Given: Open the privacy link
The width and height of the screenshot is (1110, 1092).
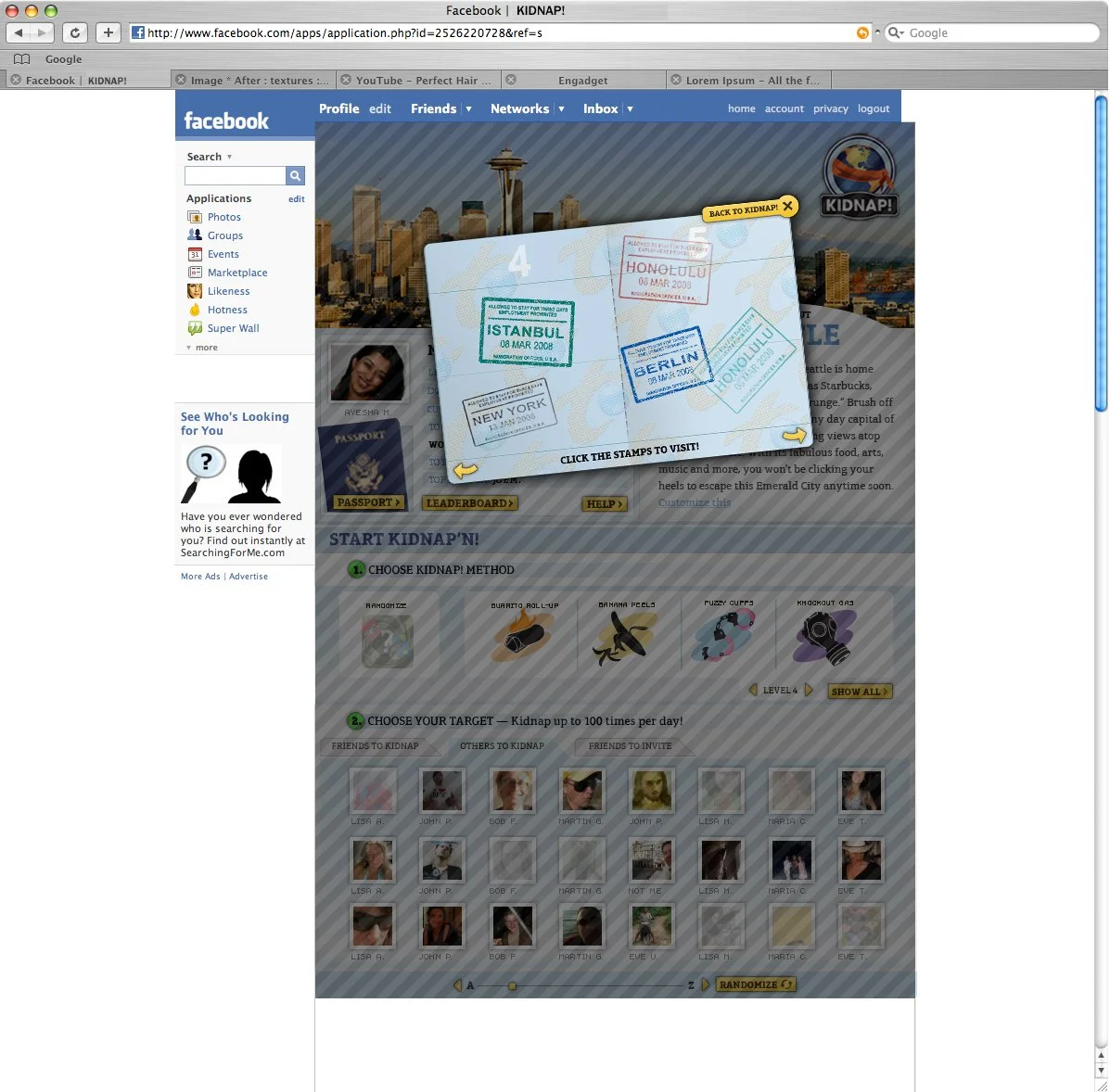Looking at the screenshot, I should pyautogui.click(x=830, y=109).
